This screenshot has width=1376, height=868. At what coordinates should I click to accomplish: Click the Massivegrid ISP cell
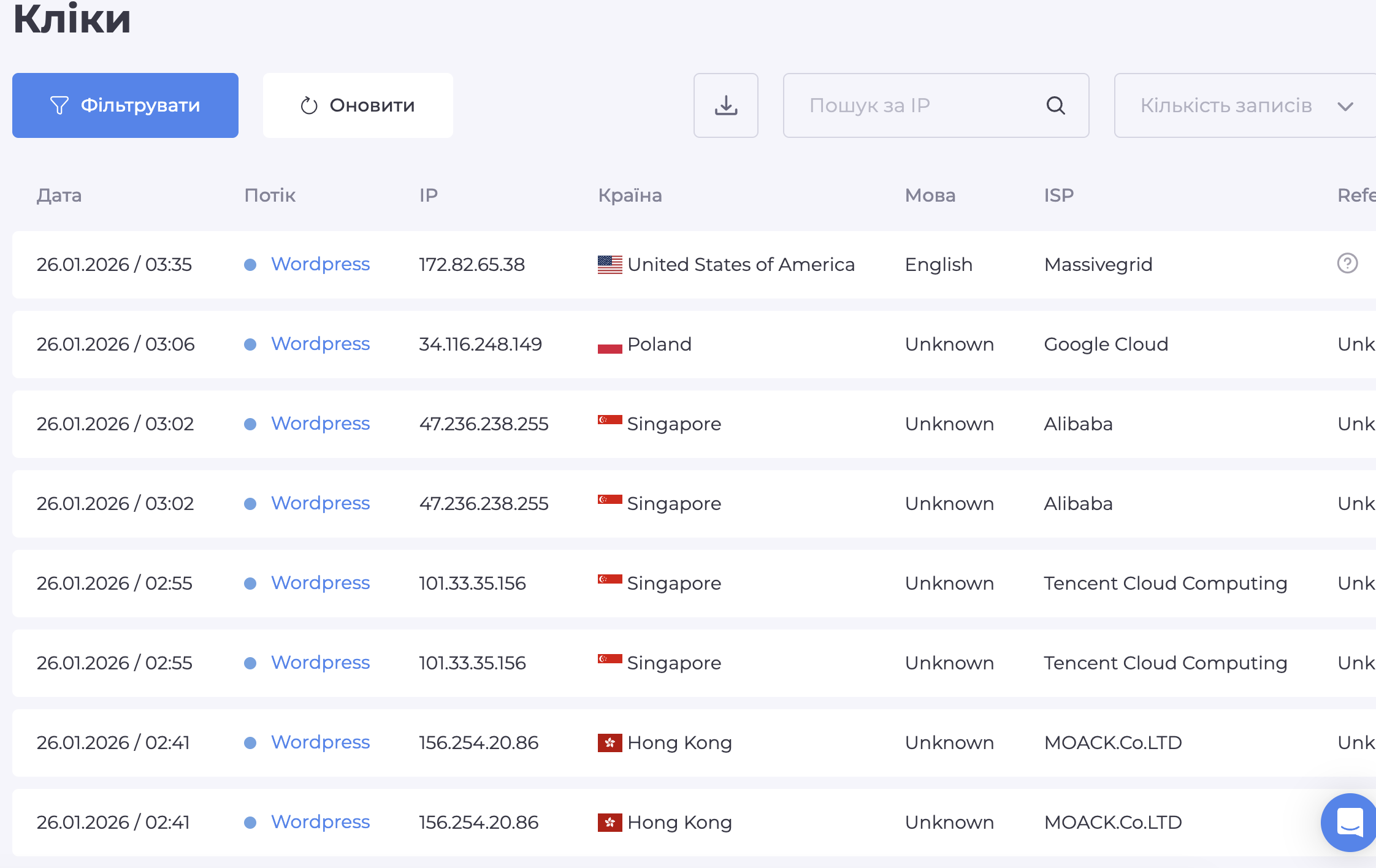(1098, 265)
